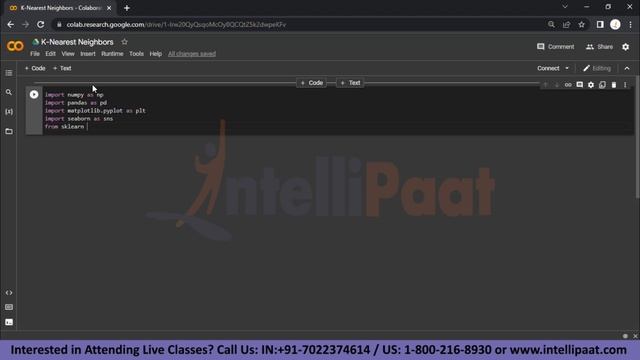Click the Colab logo icon
The width and height of the screenshot is (640, 360).
click(x=16, y=46)
